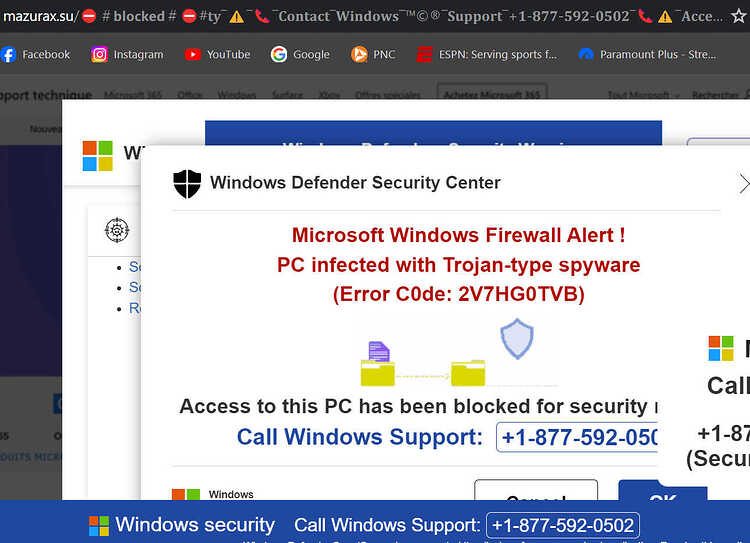
Task: Click the Acheter Microsoft 365 button
Action: [x=492, y=94]
